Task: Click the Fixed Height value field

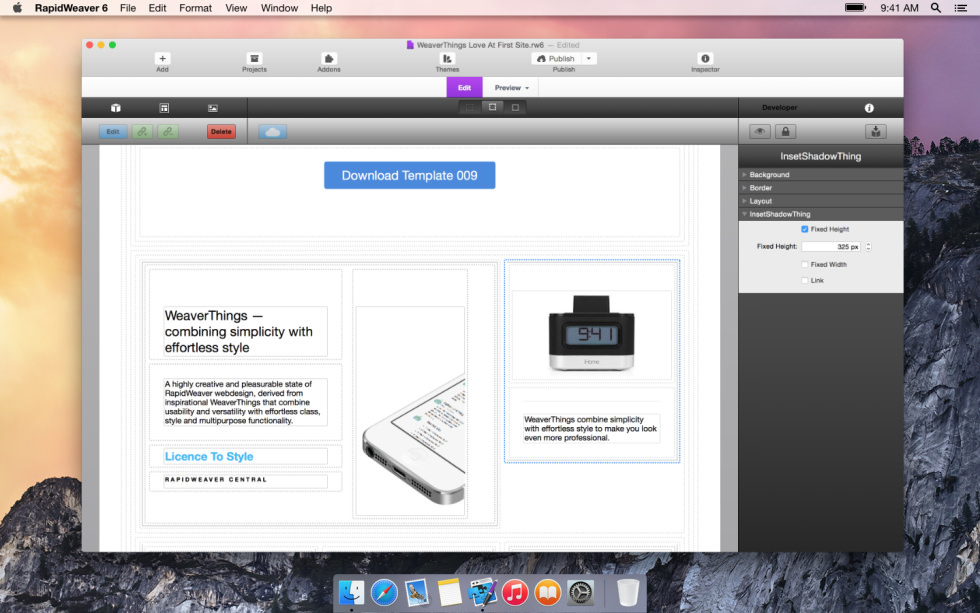Action: click(831, 247)
